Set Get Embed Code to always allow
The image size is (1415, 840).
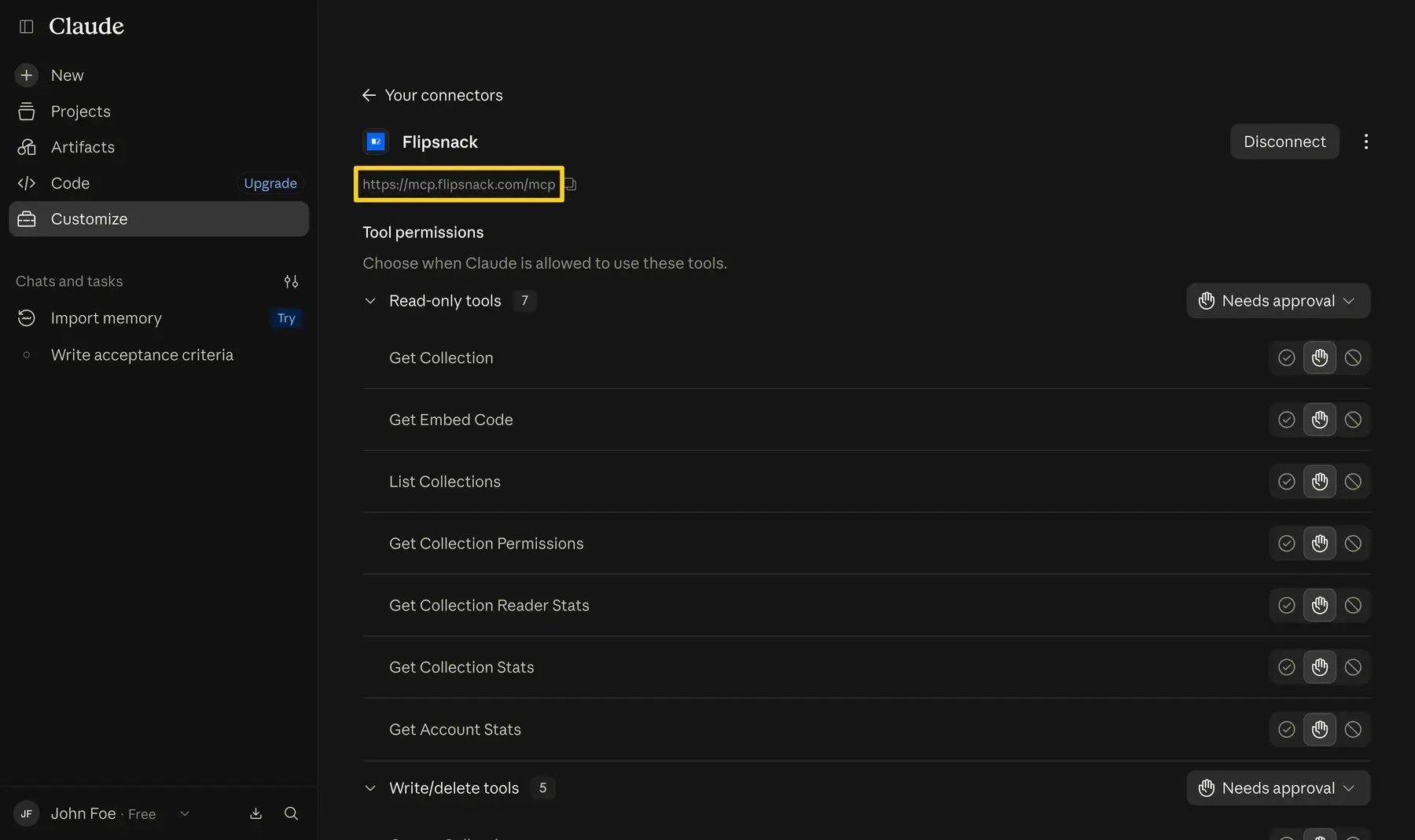tap(1287, 420)
